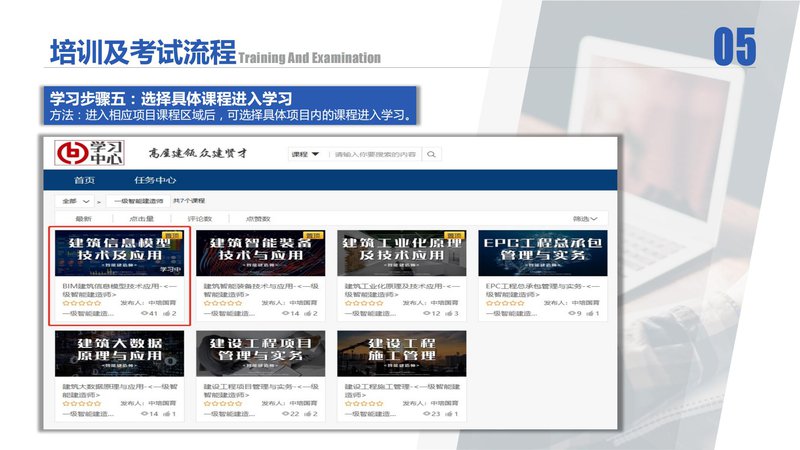
Task: Click like icon on 建设工程施工管理 course
Action: [449, 414]
